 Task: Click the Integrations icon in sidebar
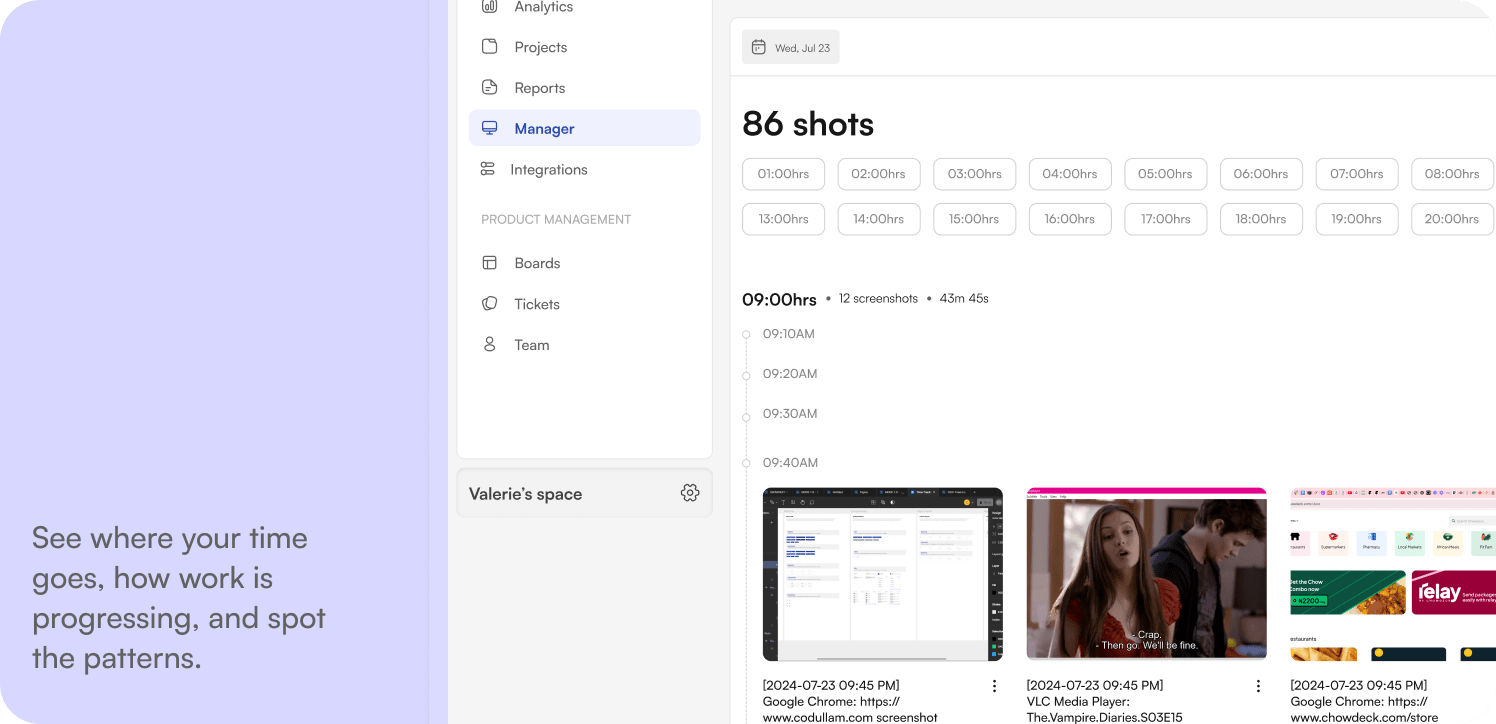[488, 169]
